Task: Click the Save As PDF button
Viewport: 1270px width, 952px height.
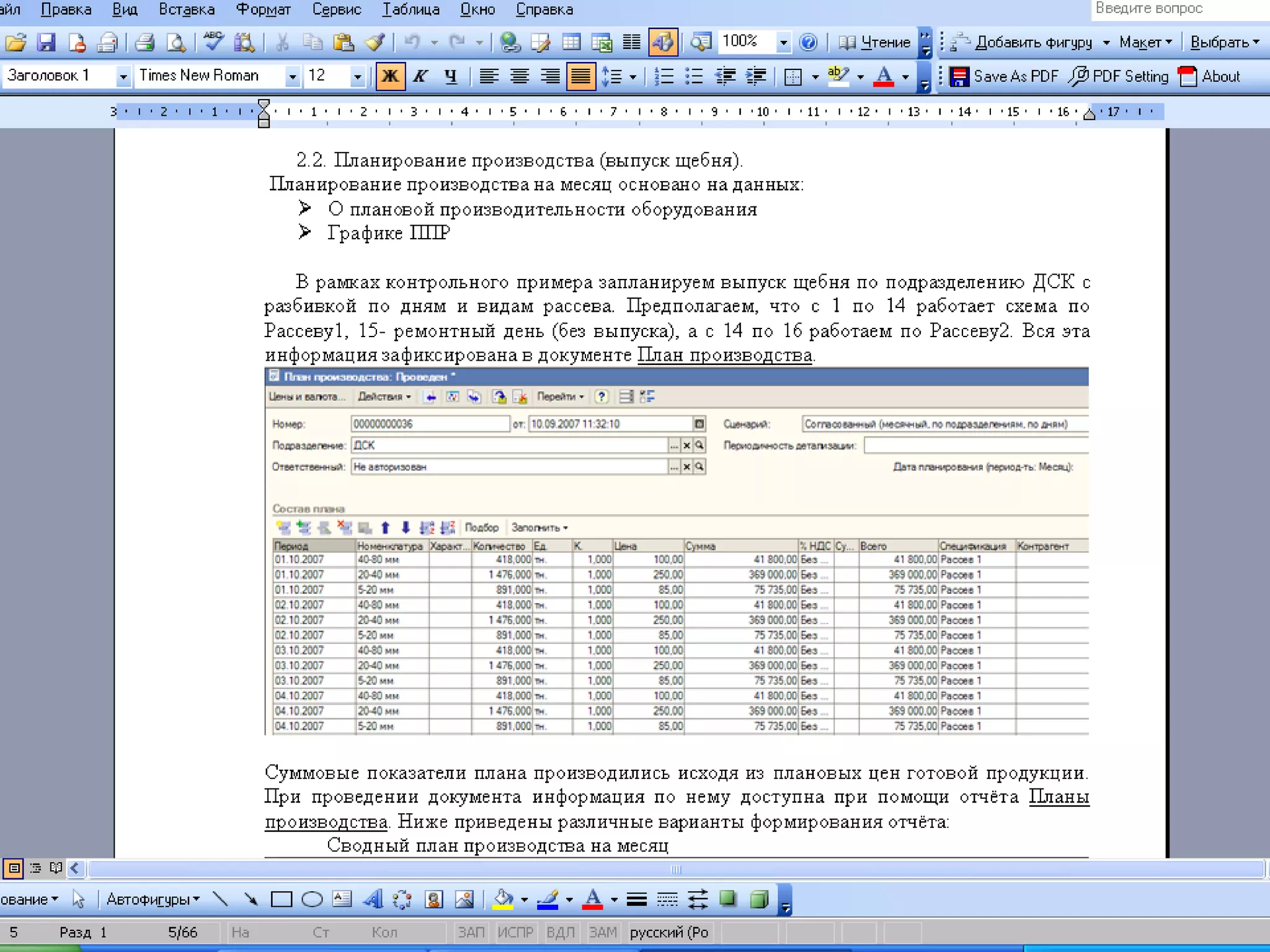Action: pos(1005,76)
